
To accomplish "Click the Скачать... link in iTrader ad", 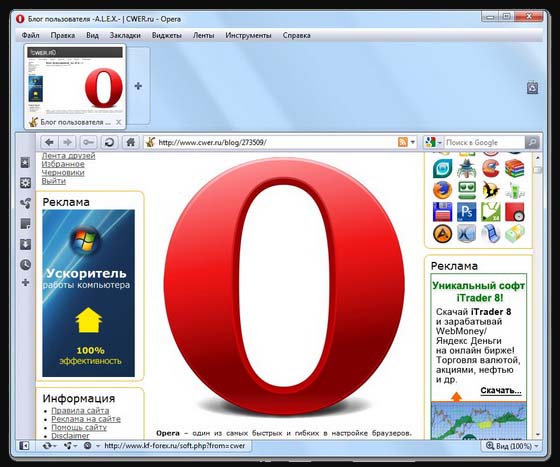I will (501, 390).
